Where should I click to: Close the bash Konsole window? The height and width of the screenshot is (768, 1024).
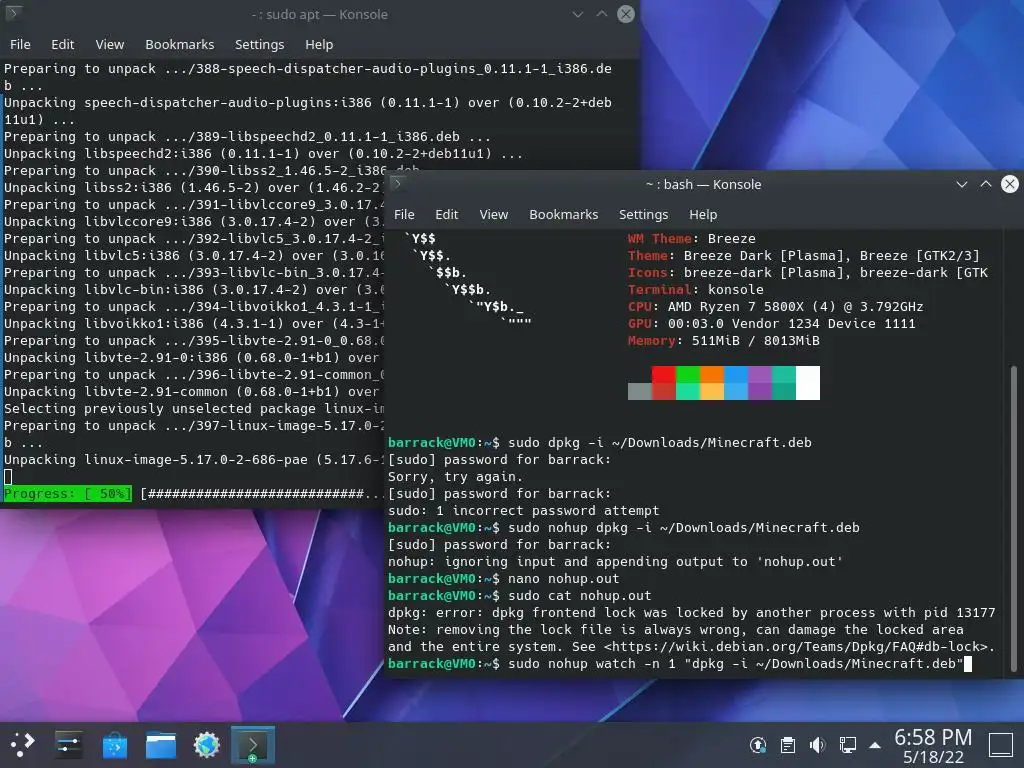(1010, 184)
